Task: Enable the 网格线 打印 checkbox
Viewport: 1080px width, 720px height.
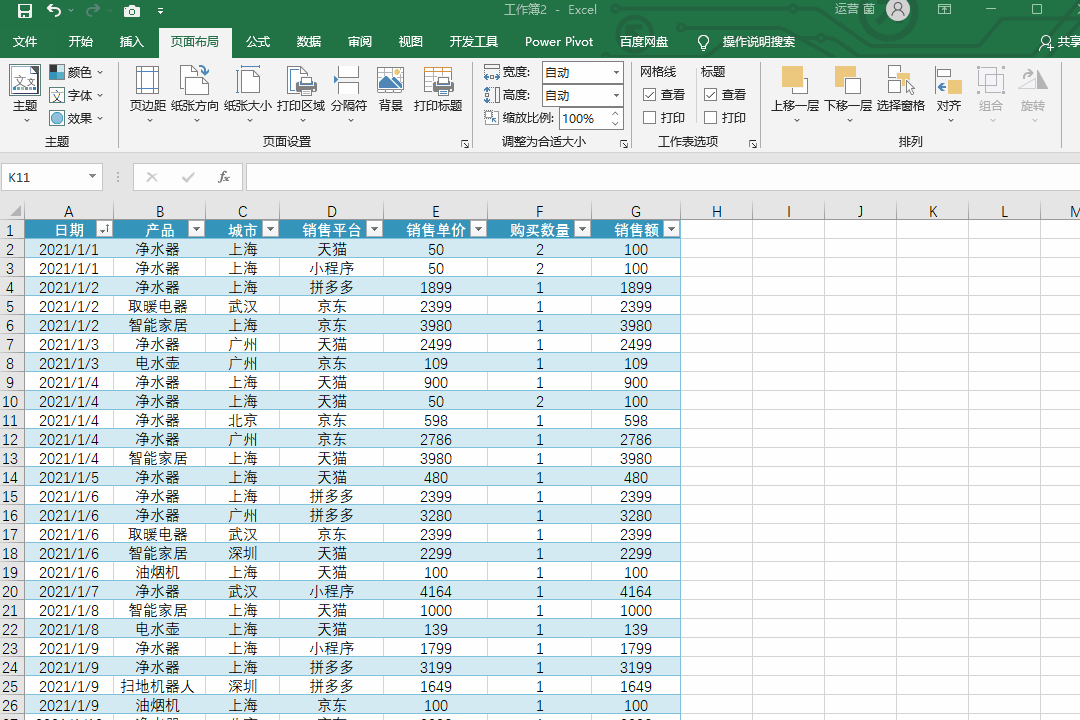Action: pyautogui.click(x=649, y=118)
